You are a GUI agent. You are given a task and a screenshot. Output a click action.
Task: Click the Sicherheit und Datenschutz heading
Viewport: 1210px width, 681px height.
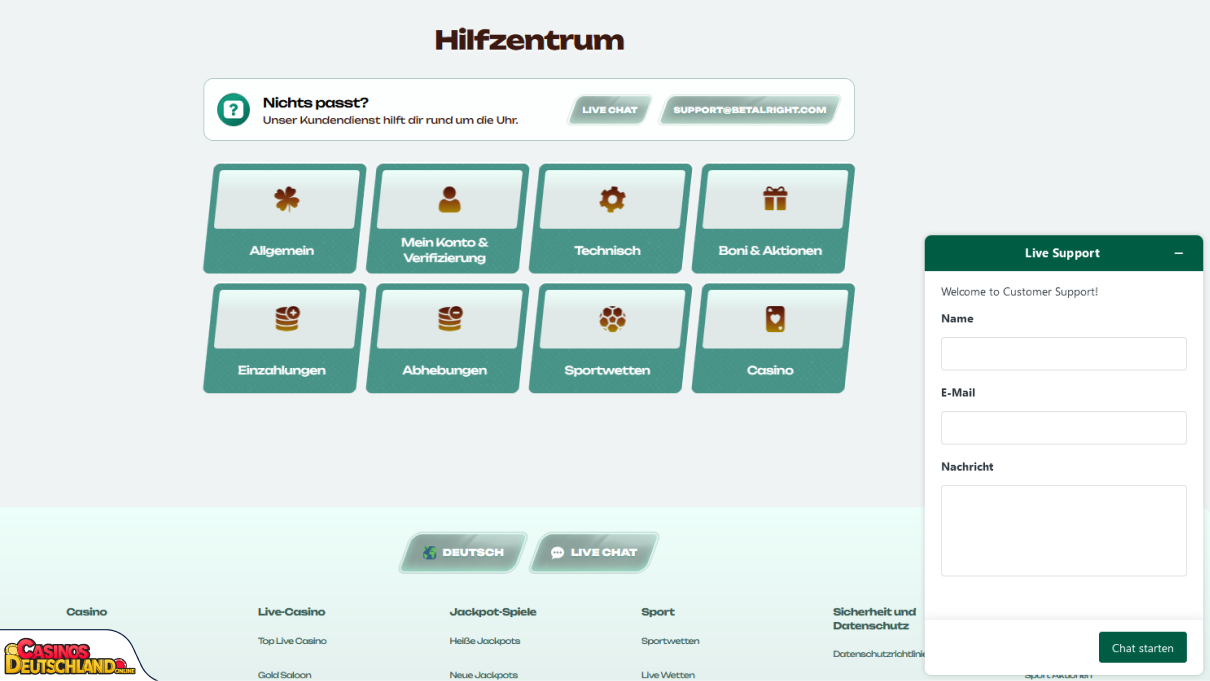tap(875, 618)
